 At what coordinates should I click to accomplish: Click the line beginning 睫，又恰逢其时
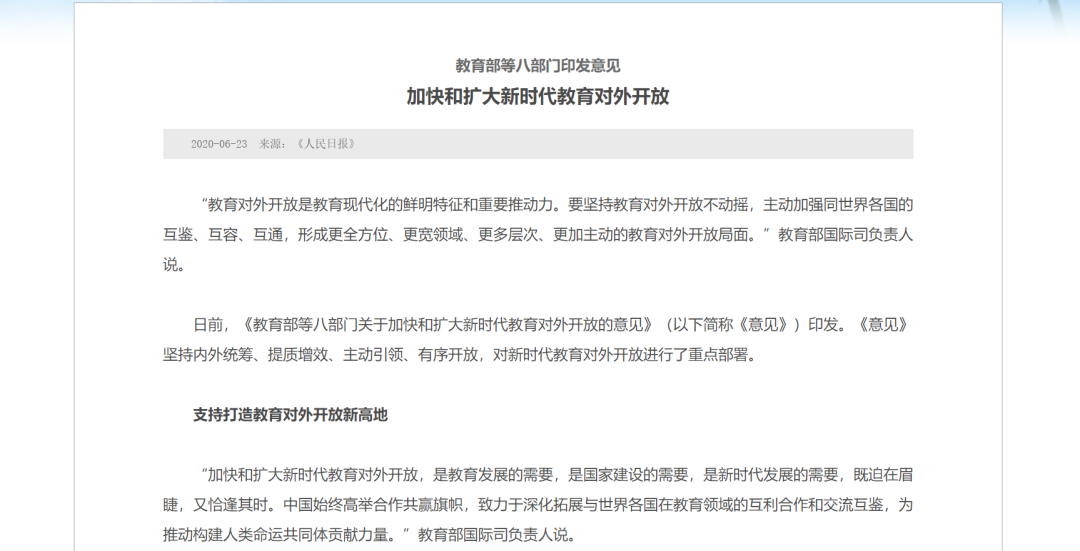tap(538, 505)
